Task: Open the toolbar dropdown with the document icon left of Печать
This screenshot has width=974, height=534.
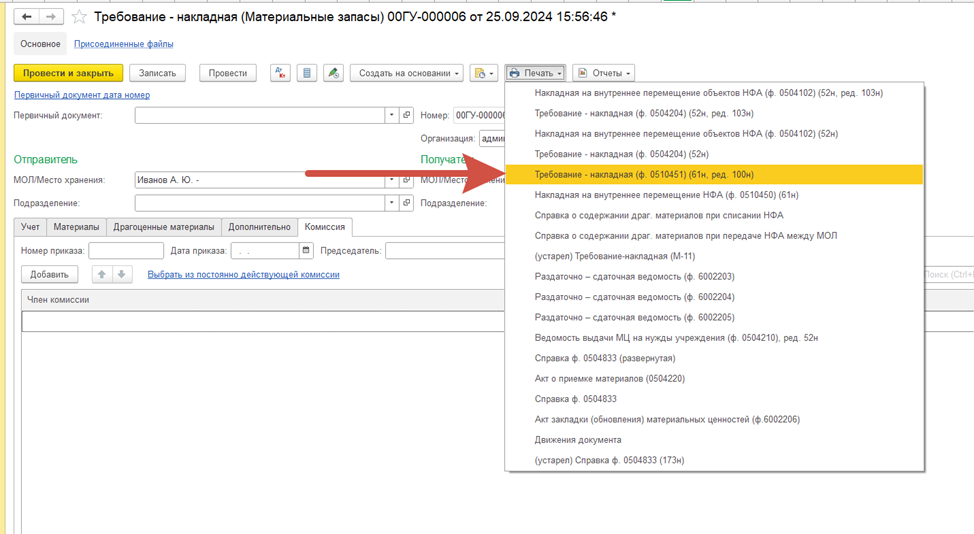Action: point(484,73)
